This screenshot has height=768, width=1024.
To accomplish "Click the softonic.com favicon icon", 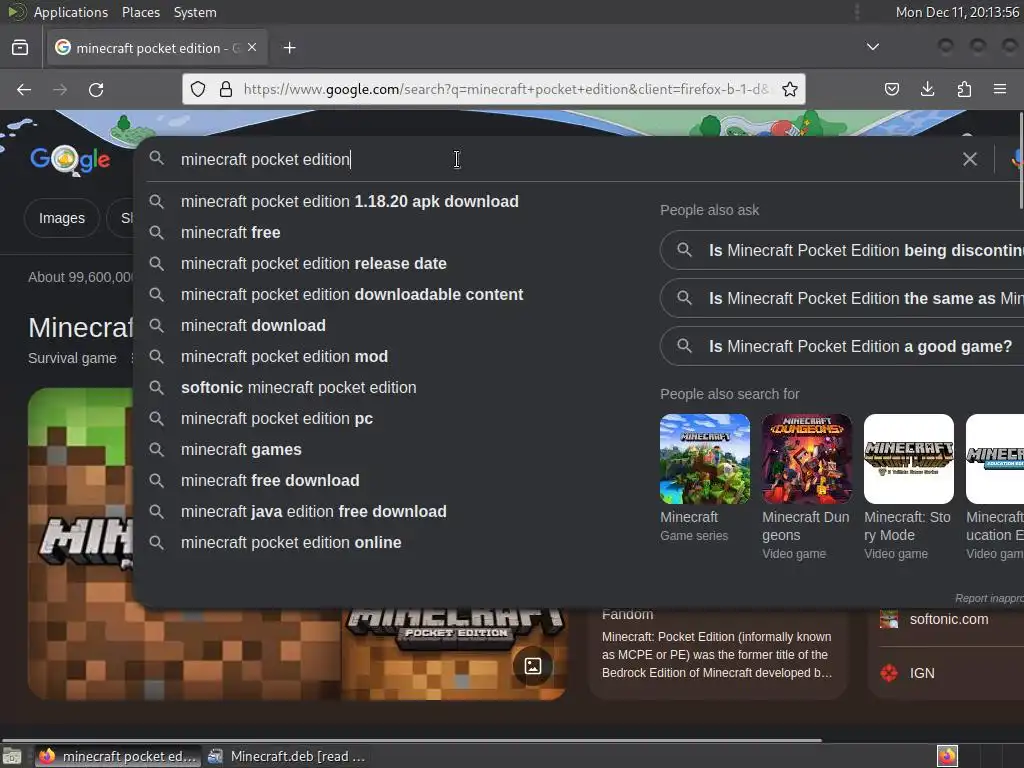I will [x=889, y=619].
